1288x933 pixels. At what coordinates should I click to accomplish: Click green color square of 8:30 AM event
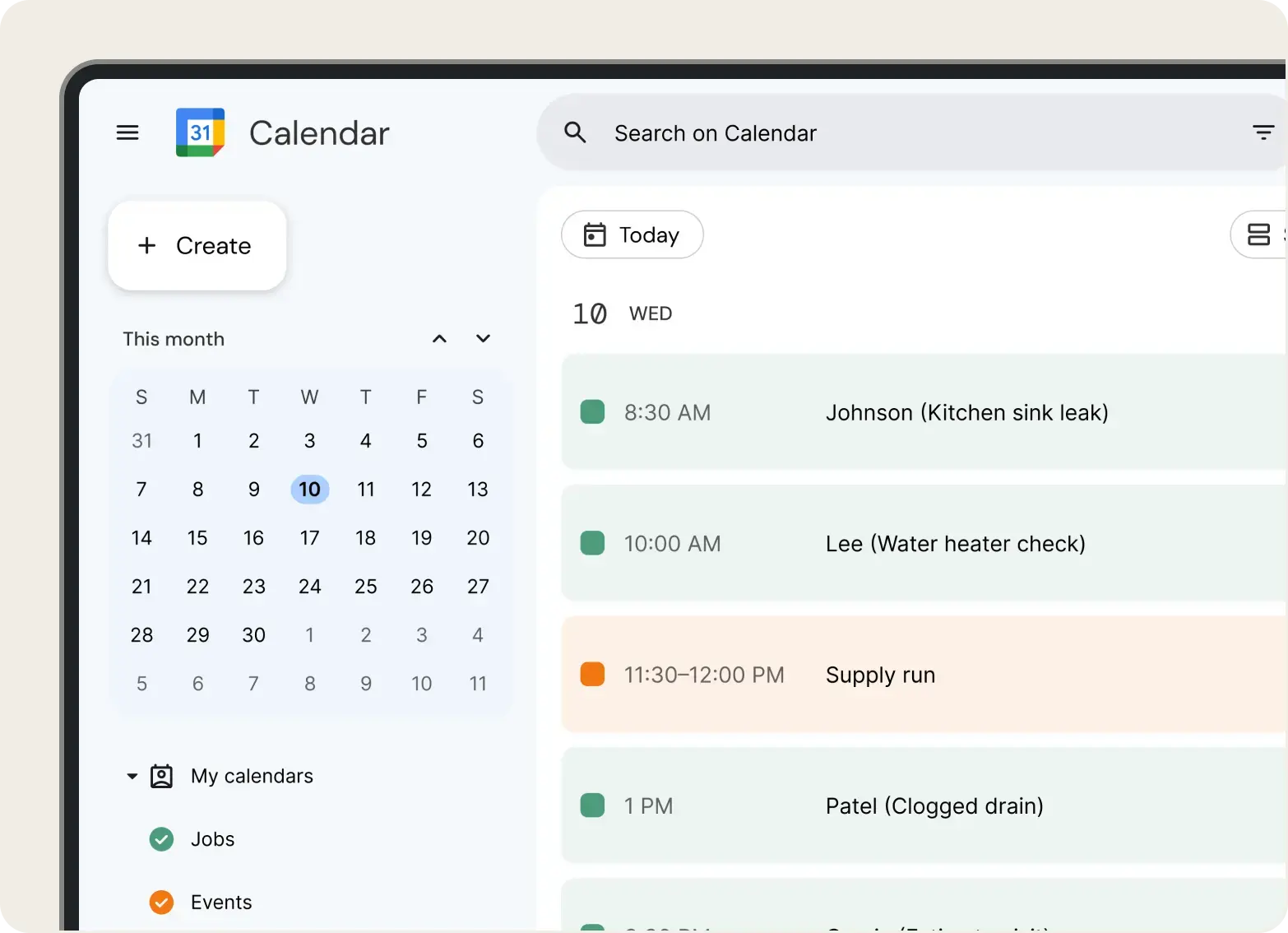pyautogui.click(x=592, y=411)
